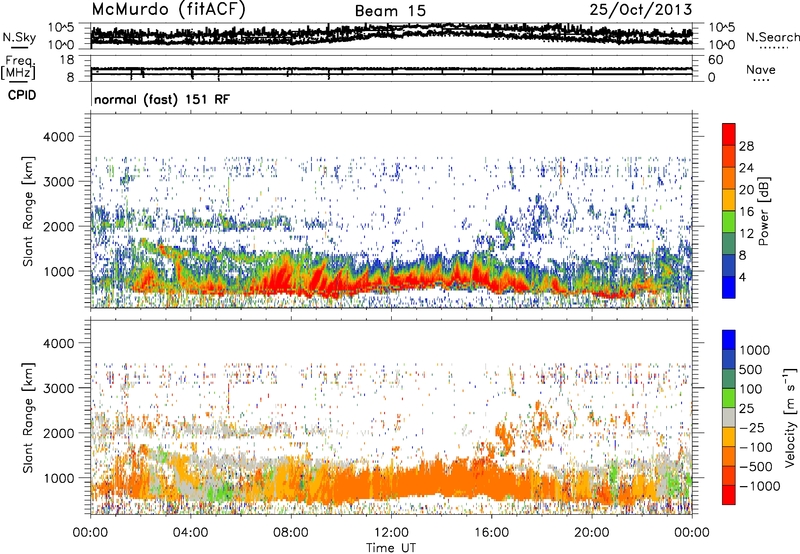Click the 'Nave' legend label
Image resolution: width=800 pixels, height=554 pixels.
tap(761, 70)
